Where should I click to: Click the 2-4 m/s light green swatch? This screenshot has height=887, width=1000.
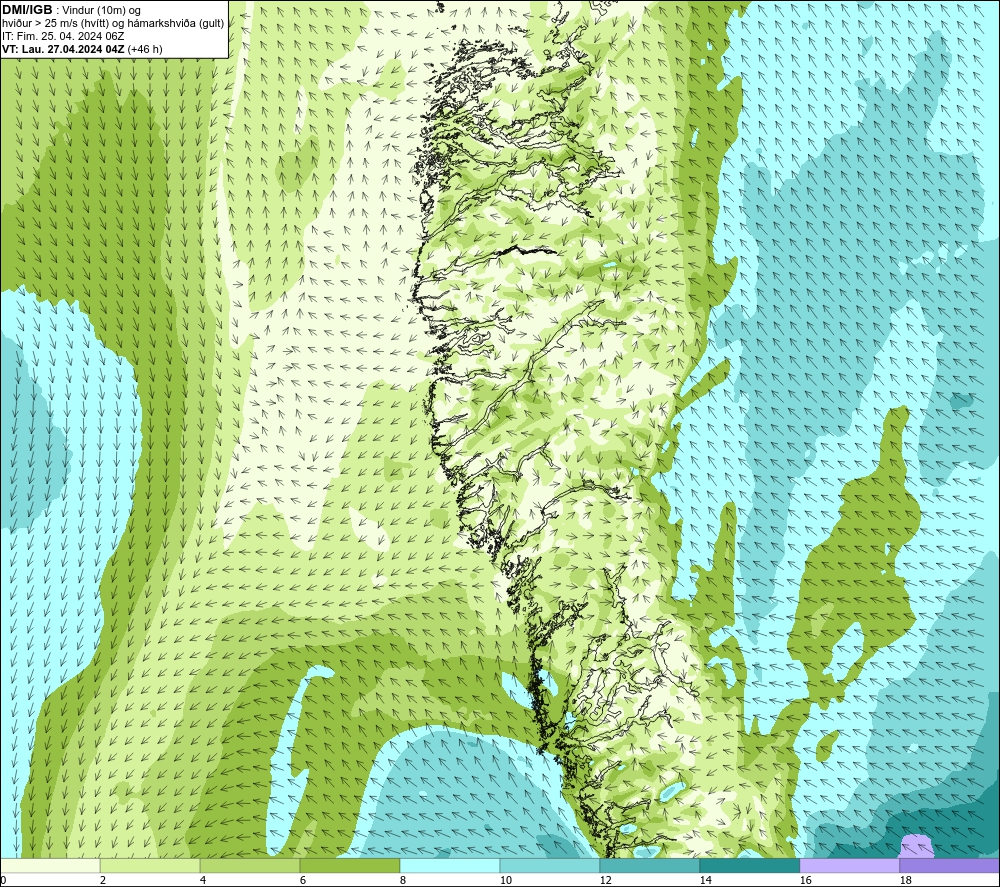pyautogui.click(x=150, y=865)
